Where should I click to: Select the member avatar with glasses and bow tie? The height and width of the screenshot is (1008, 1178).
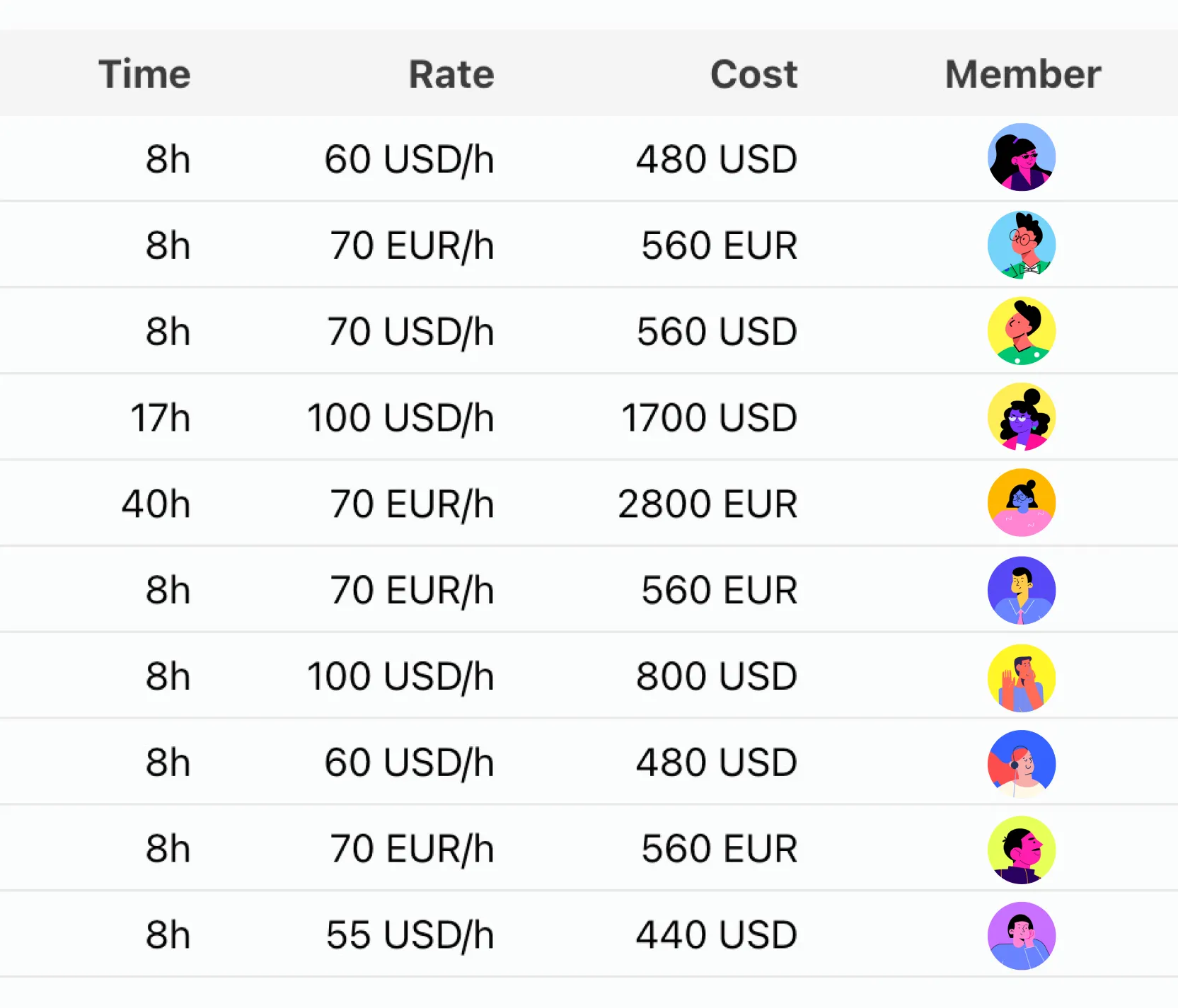1021,245
